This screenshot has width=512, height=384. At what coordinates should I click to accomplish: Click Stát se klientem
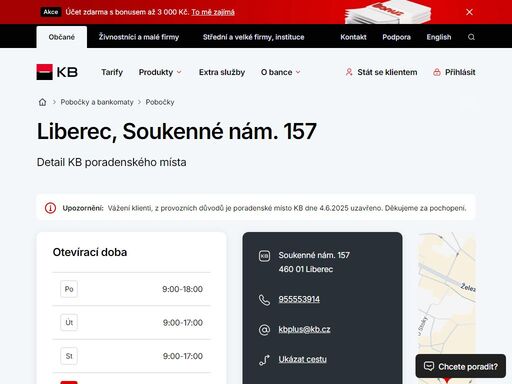point(387,72)
